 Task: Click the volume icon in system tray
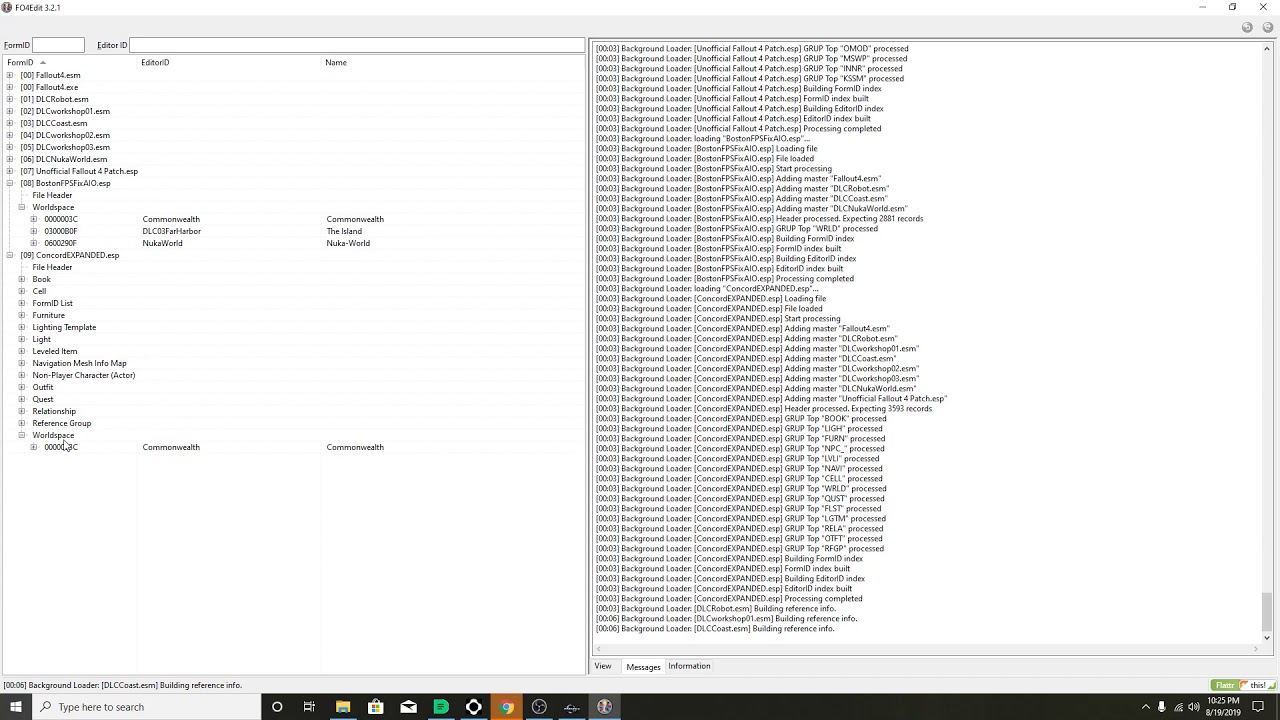[x=1194, y=707]
